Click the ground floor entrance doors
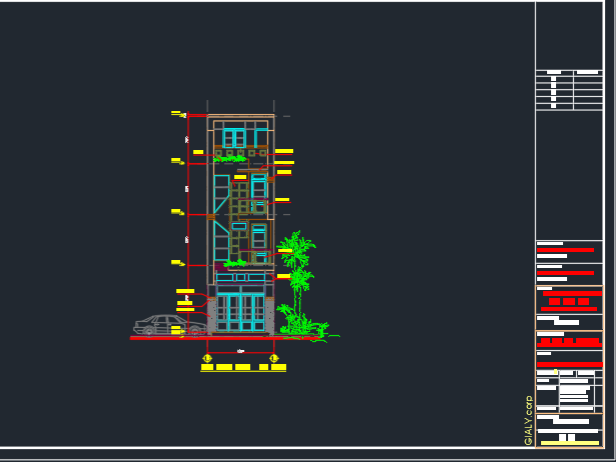 click(x=241, y=312)
